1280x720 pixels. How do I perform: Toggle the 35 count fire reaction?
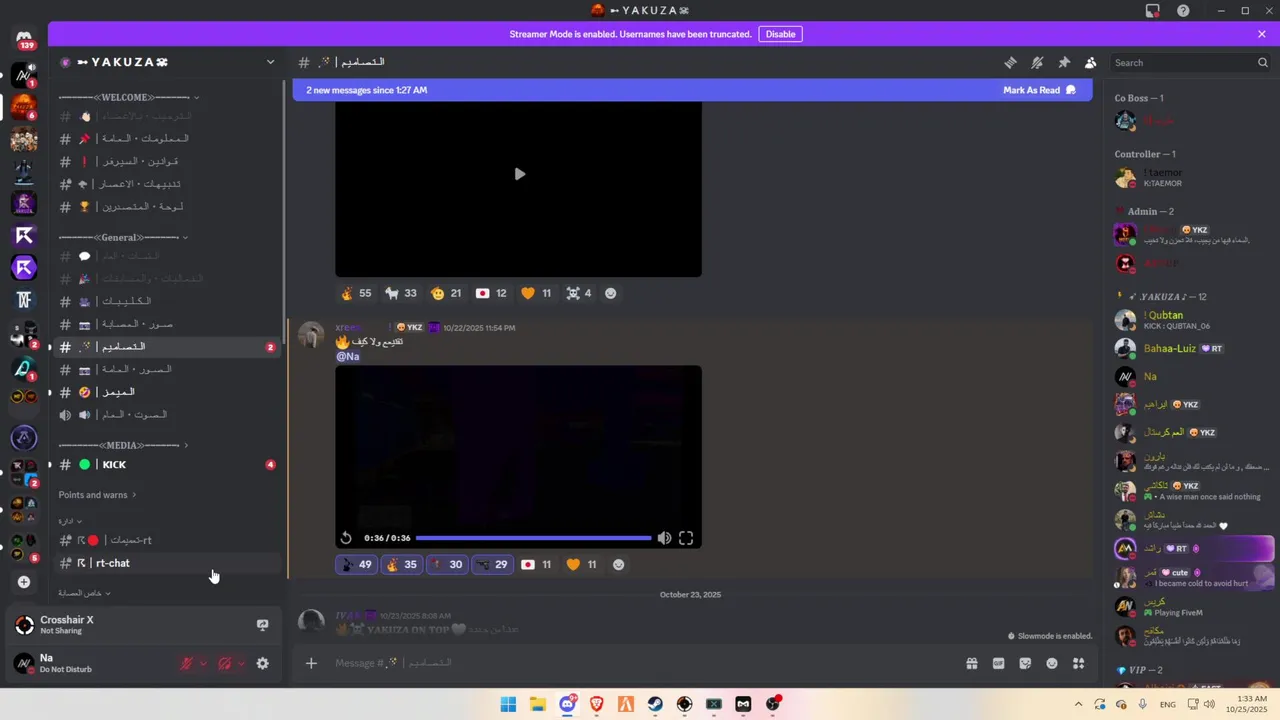401,564
